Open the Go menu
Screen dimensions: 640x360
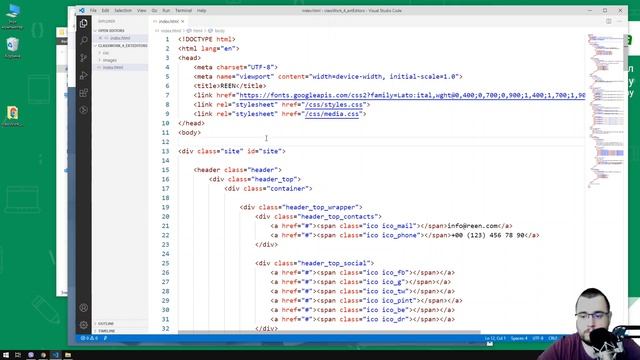(x=154, y=11)
